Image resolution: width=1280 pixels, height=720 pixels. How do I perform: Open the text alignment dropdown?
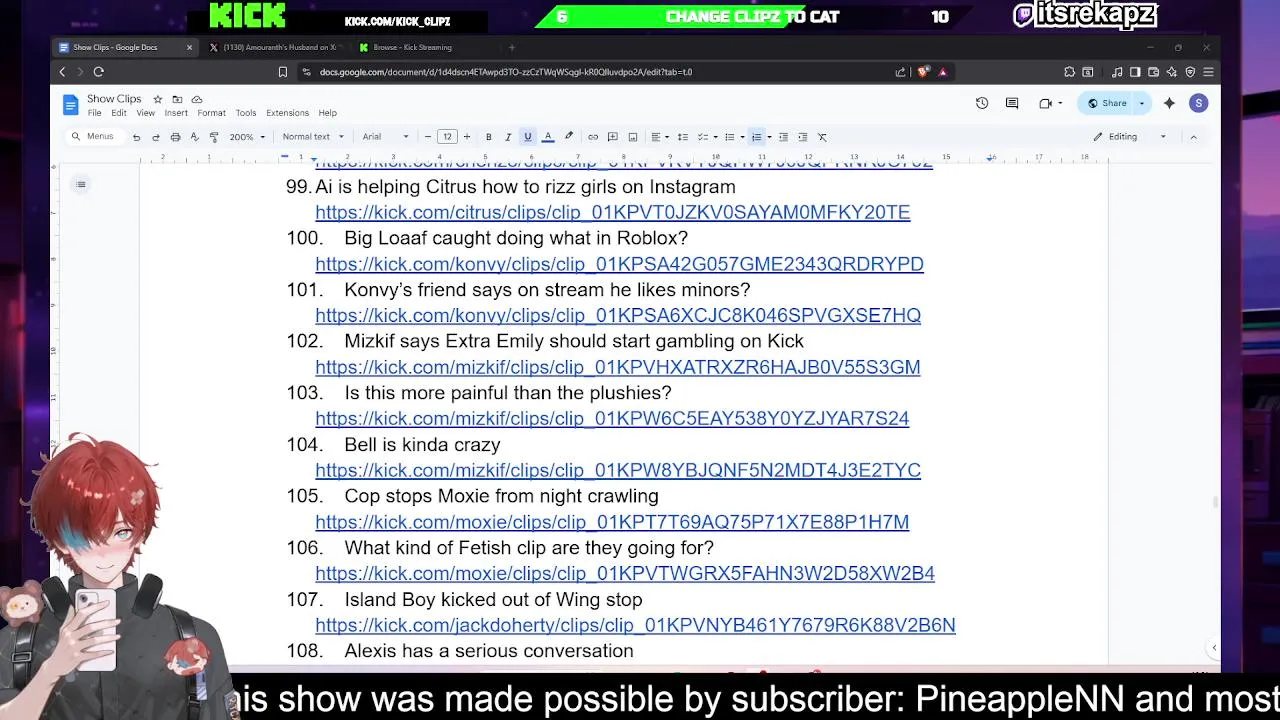tap(659, 137)
